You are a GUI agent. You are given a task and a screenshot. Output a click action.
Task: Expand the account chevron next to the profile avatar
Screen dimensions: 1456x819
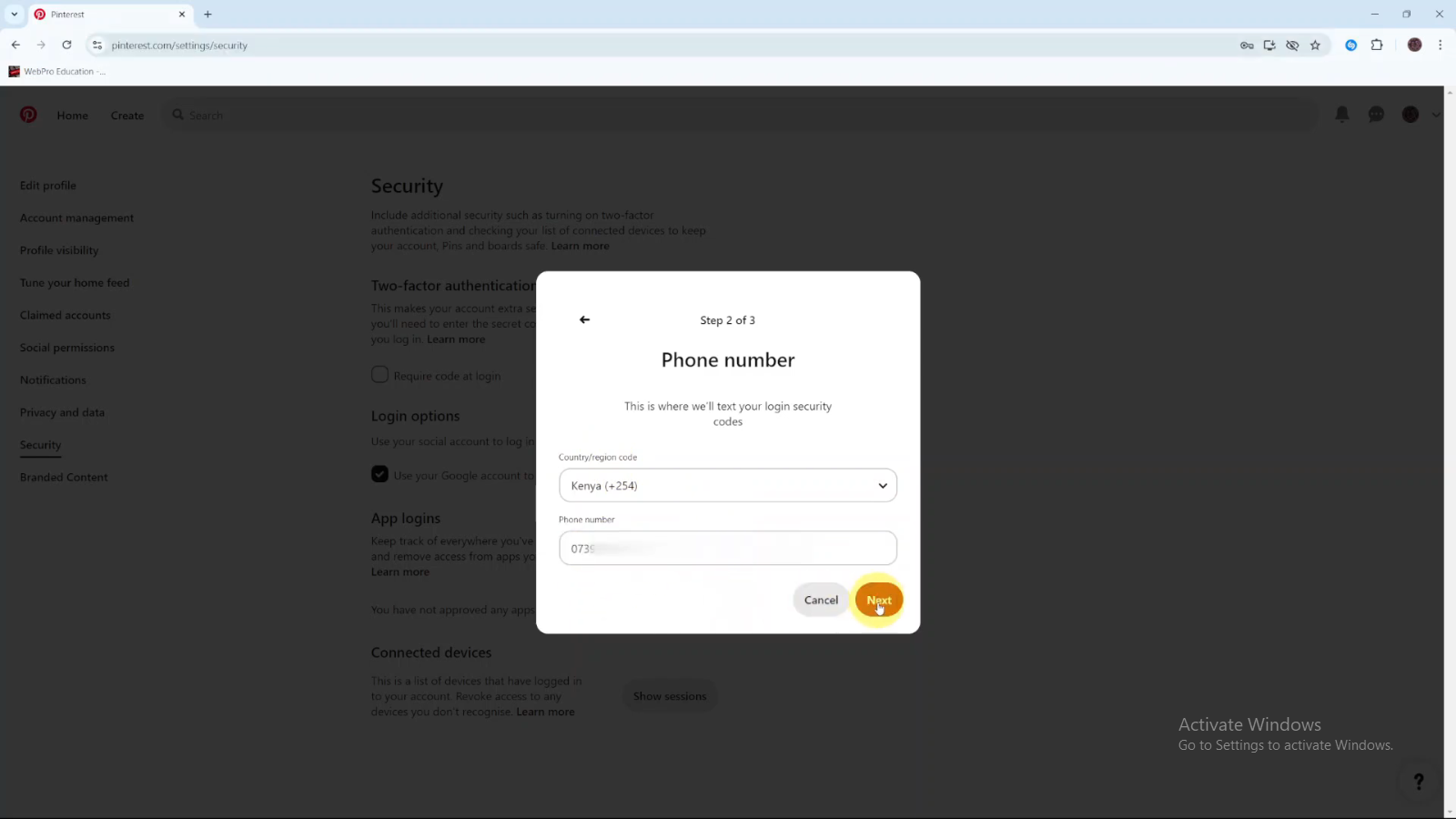point(1436,115)
